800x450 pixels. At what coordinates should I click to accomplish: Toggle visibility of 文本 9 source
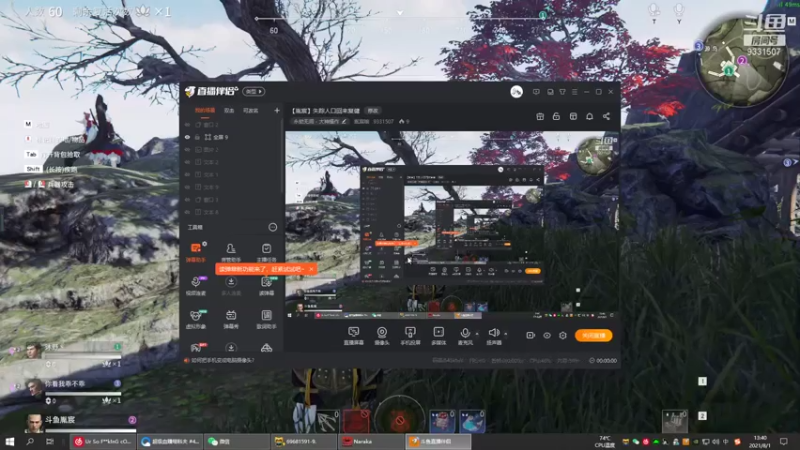point(187,187)
